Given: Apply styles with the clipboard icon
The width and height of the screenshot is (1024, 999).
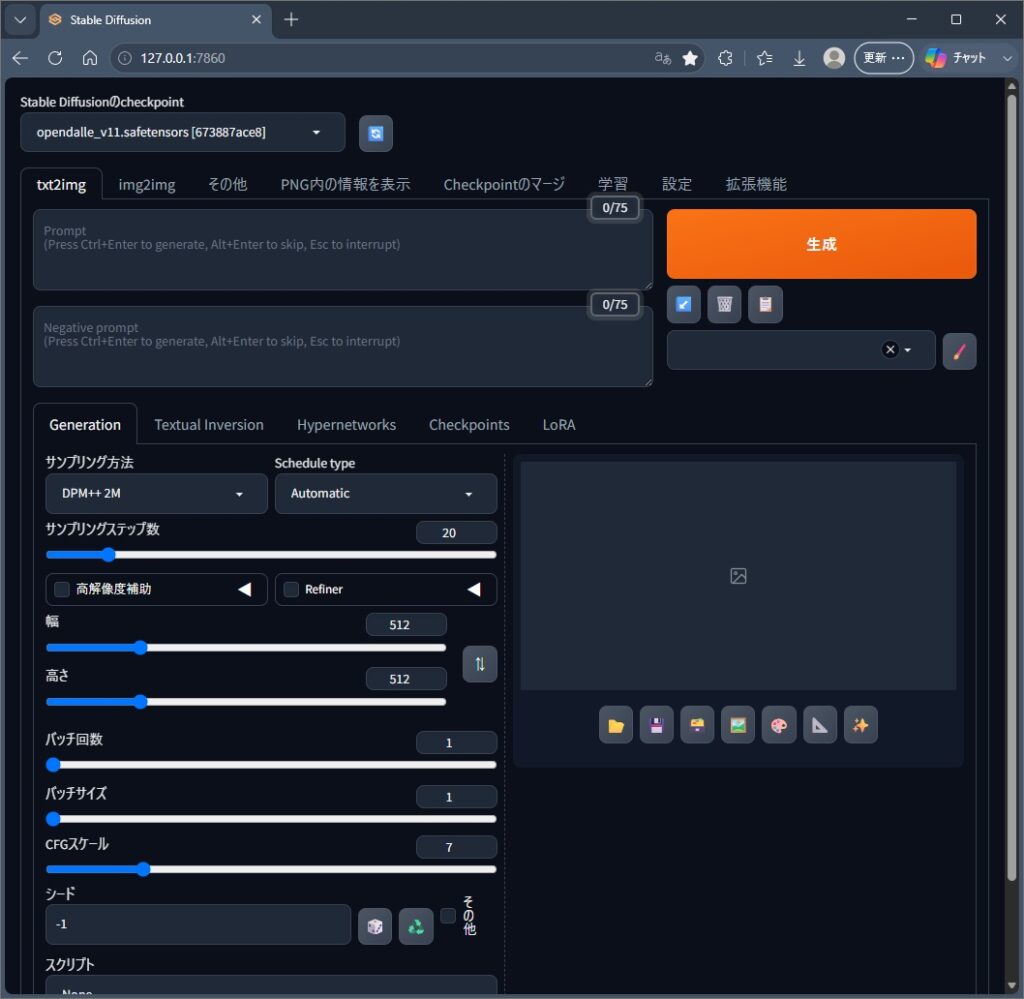Looking at the screenshot, I should click(765, 304).
